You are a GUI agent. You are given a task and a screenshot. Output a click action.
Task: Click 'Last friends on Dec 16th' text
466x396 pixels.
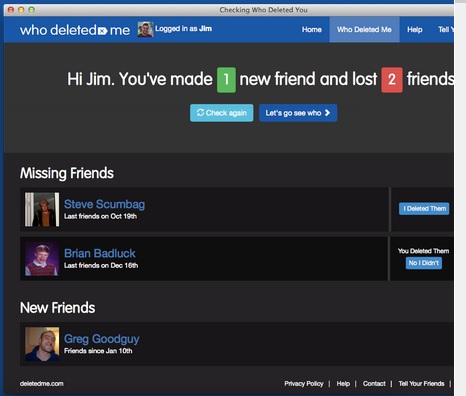click(101, 266)
